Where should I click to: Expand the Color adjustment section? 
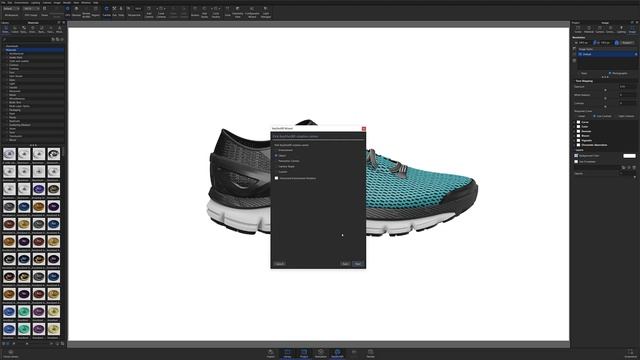click(x=574, y=127)
